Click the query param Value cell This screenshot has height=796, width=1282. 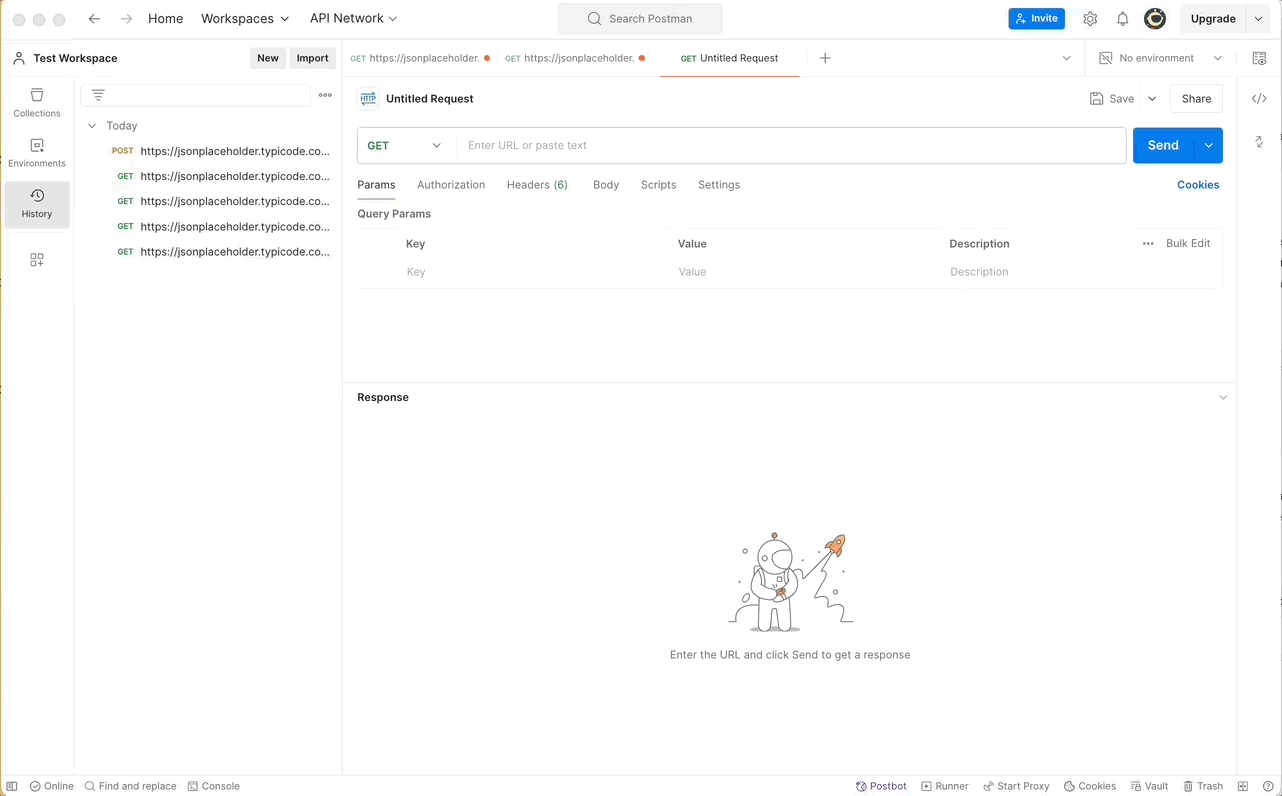pyautogui.click(x=806, y=272)
